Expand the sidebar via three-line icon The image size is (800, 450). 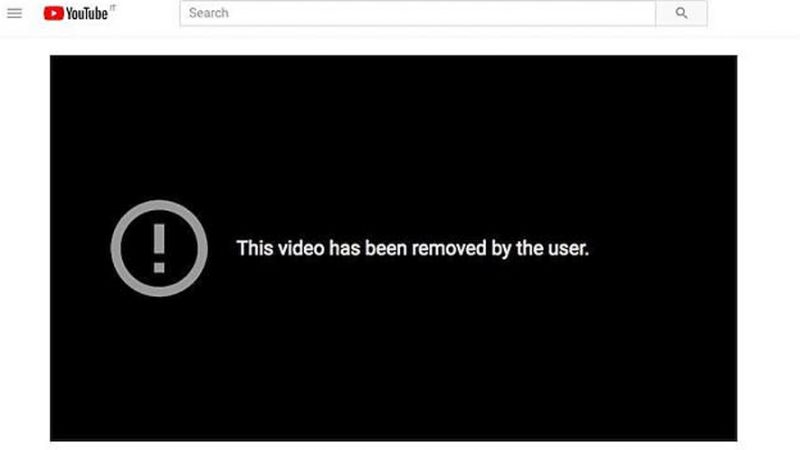(14, 13)
